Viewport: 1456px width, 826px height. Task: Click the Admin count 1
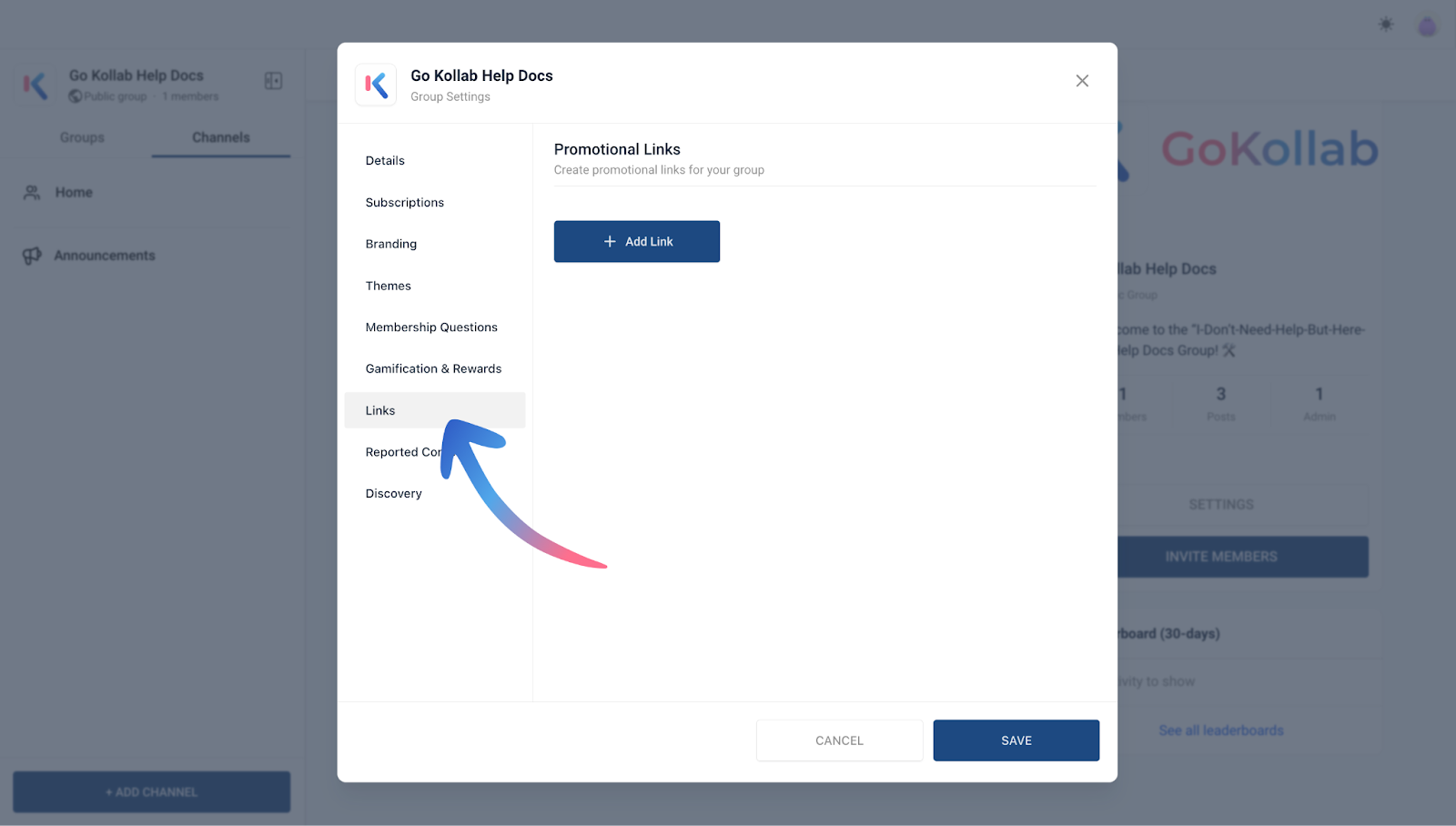point(1319,394)
